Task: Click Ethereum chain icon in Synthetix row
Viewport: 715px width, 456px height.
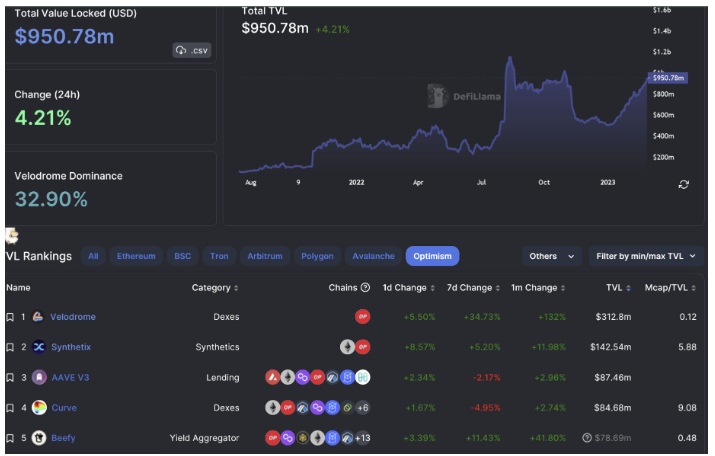Action: 347,347
